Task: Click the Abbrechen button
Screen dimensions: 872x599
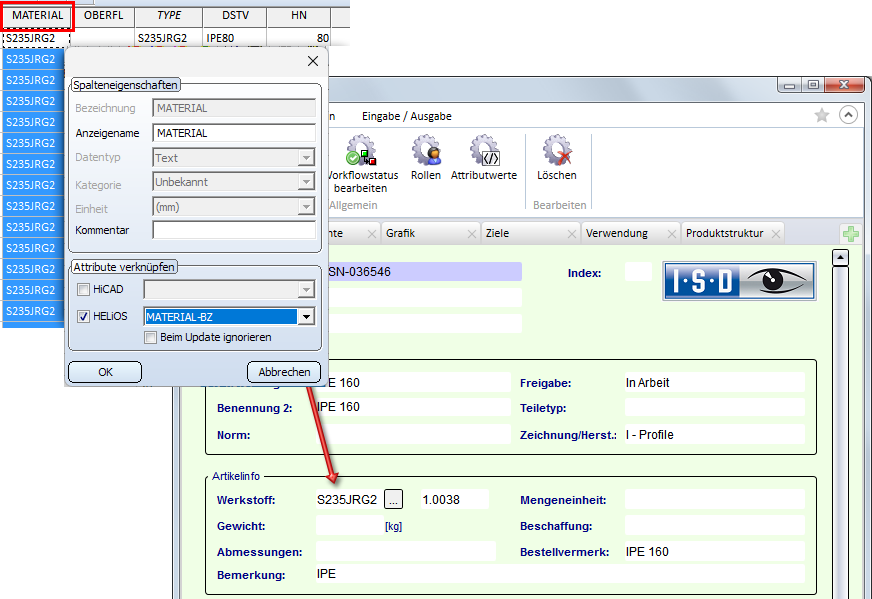Action: tap(284, 372)
